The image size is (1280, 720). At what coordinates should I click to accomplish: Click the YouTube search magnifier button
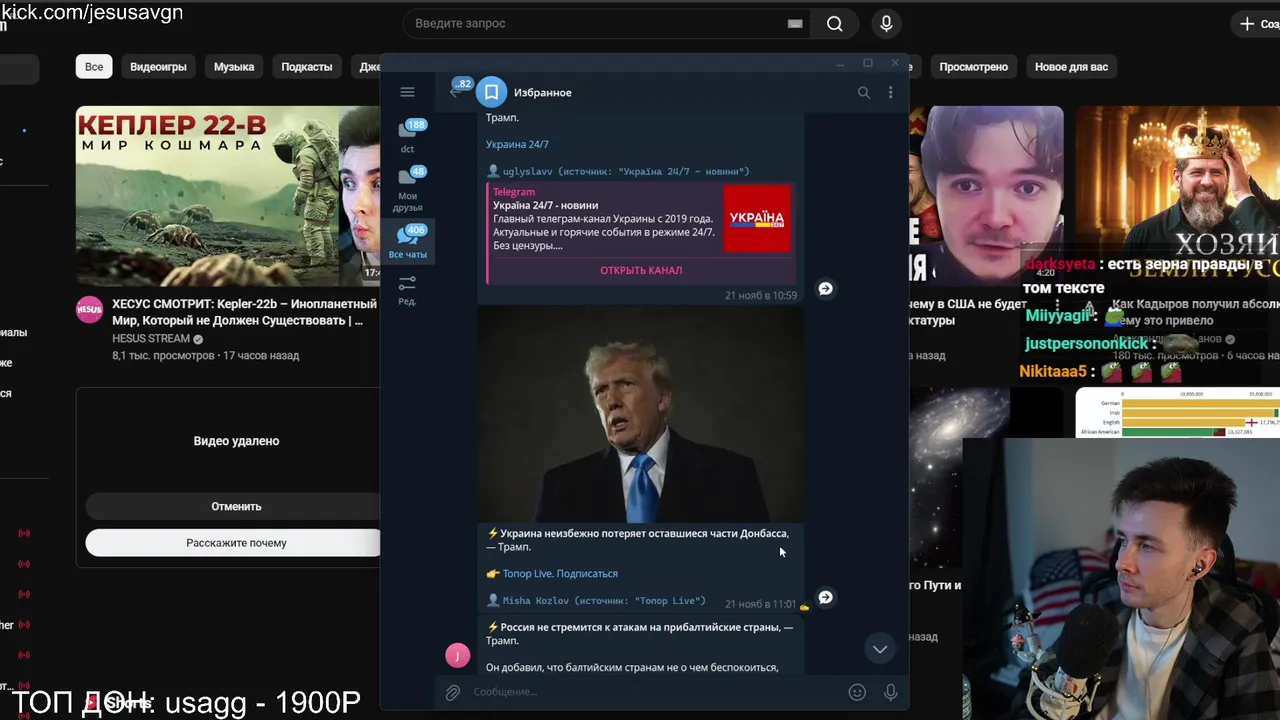pyautogui.click(x=835, y=23)
